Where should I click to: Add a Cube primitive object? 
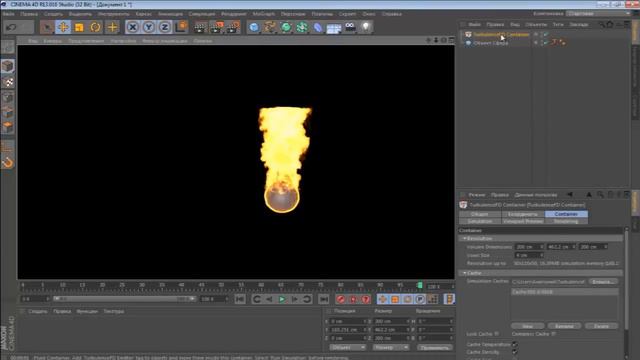[x=254, y=27]
